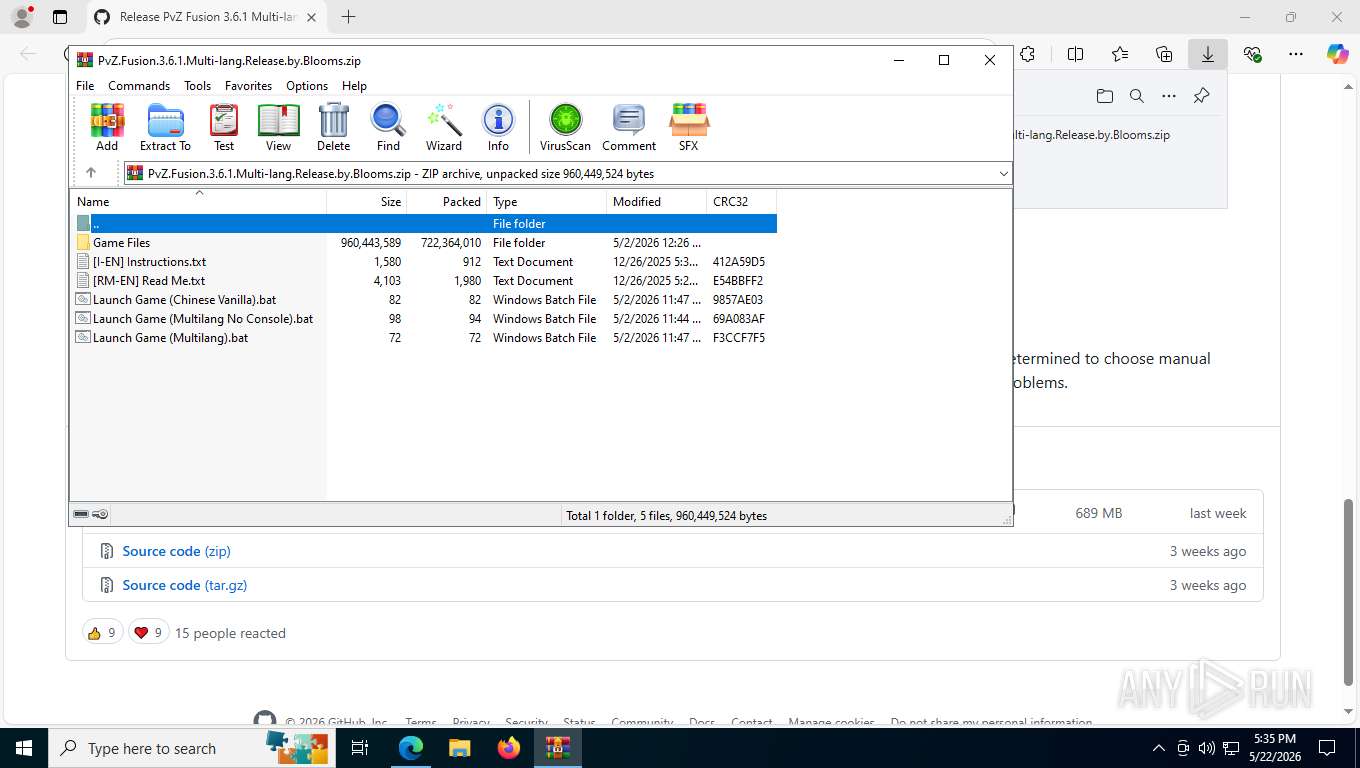Open the Favorites menu
The height and width of the screenshot is (768, 1360).
coord(248,86)
